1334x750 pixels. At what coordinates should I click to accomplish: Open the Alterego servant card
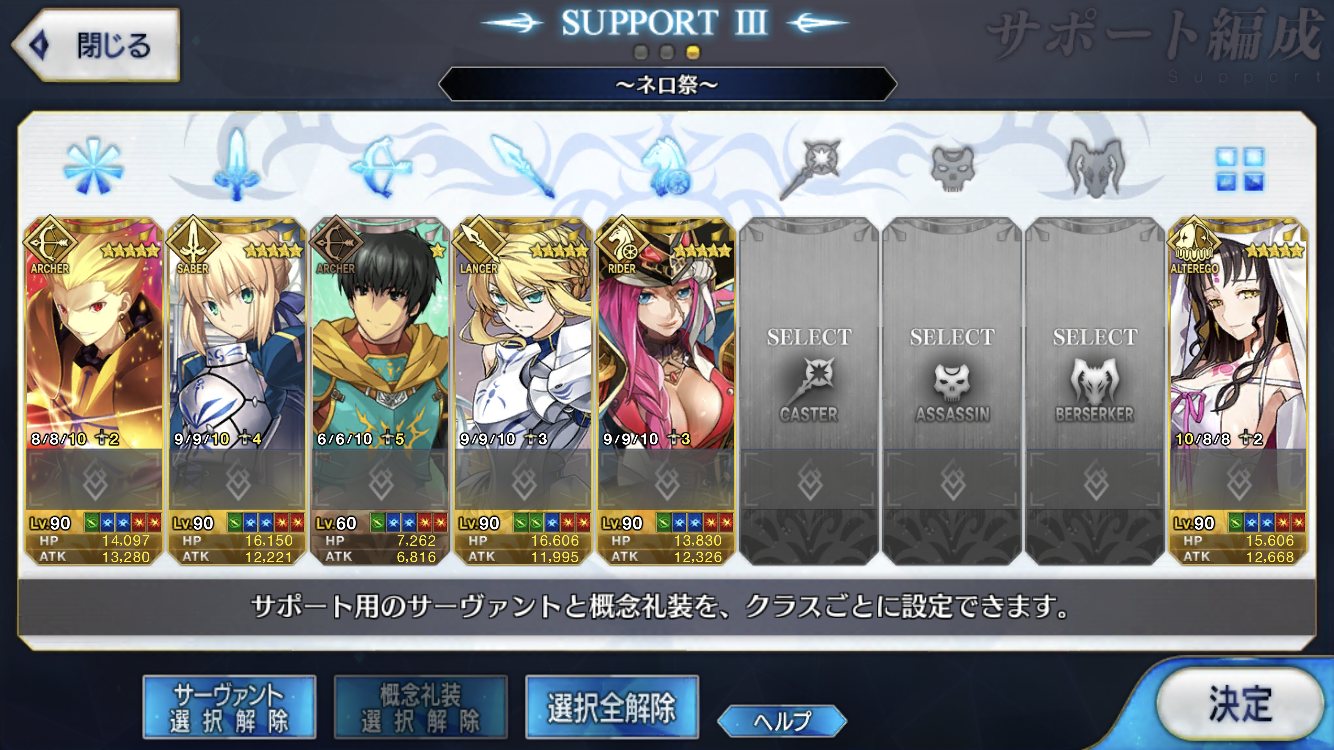point(1238,391)
